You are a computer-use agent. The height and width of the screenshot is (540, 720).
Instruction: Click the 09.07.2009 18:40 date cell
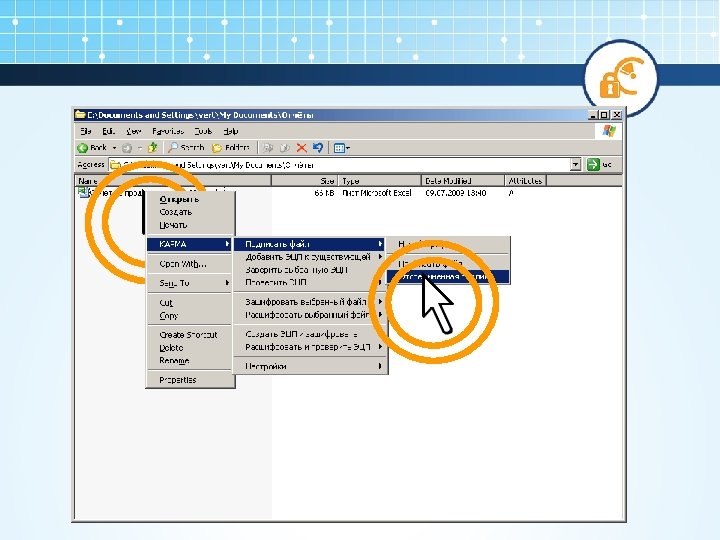[456, 193]
